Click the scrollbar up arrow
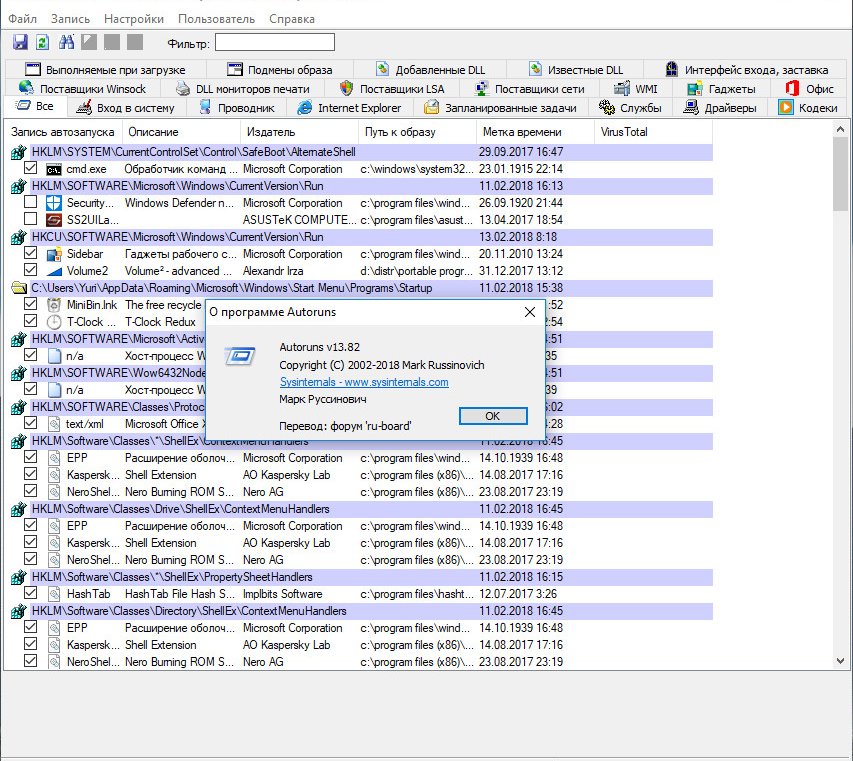This screenshot has width=853, height=761. [x=840, y=130]
